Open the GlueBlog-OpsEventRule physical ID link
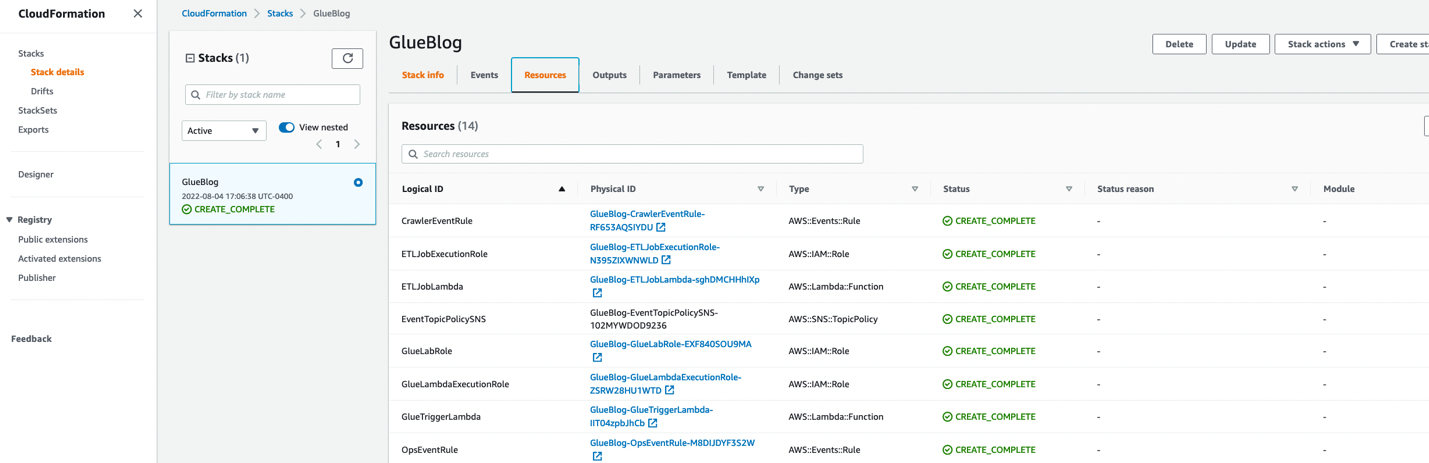 click(672, 443)
